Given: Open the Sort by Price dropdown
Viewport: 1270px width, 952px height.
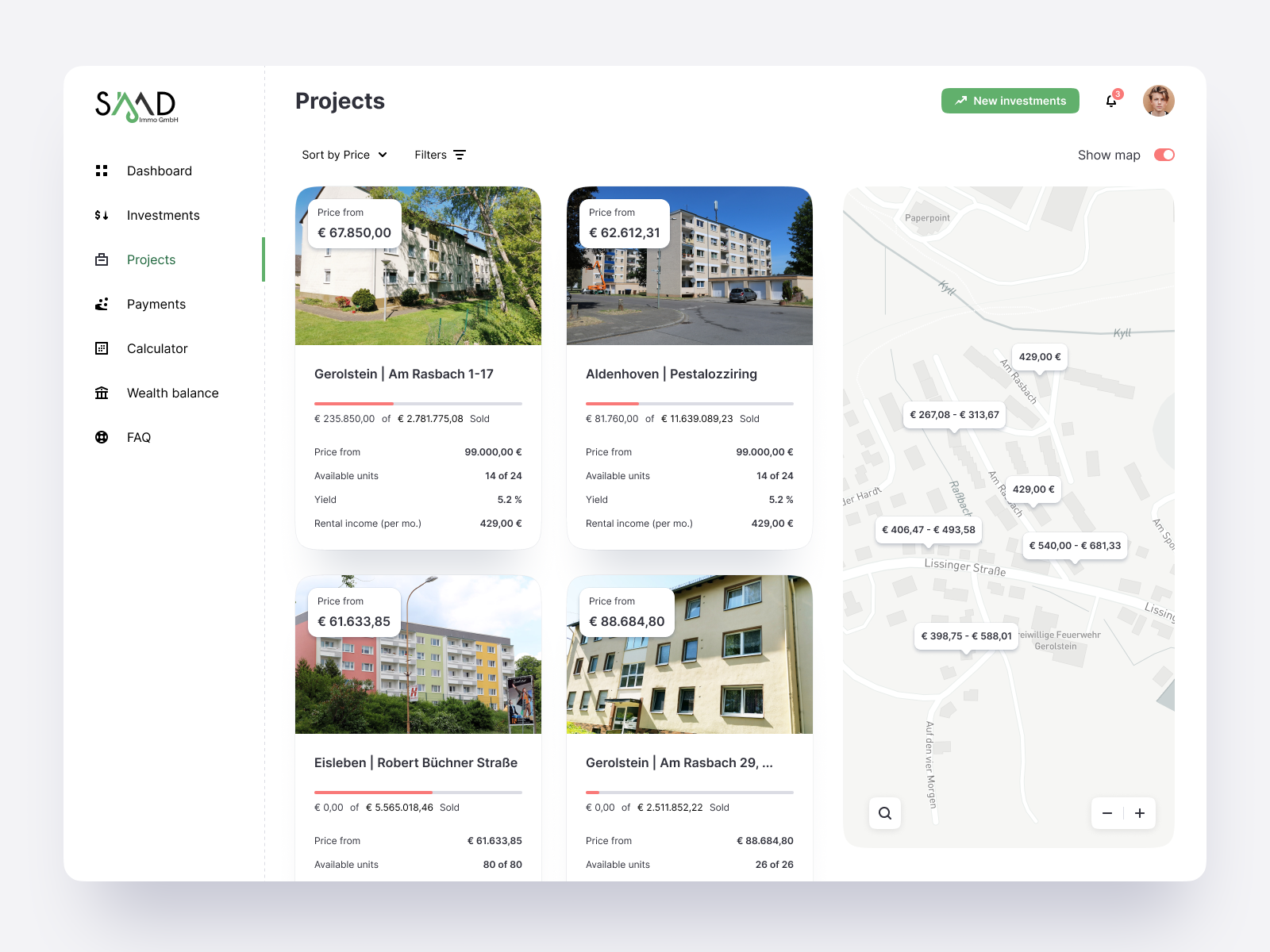Looking at the screenshot, I should click(344, 155).
